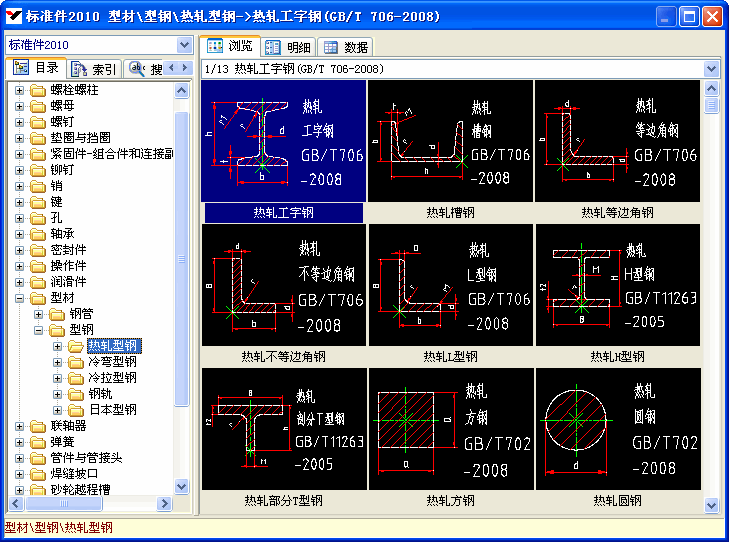Image resolution: width=729 pixels, height=542 pixels.
Task: Choose the 热轧圆钢 drawing thumbnail
Action: pyautogui.click(x=617, y=428)
